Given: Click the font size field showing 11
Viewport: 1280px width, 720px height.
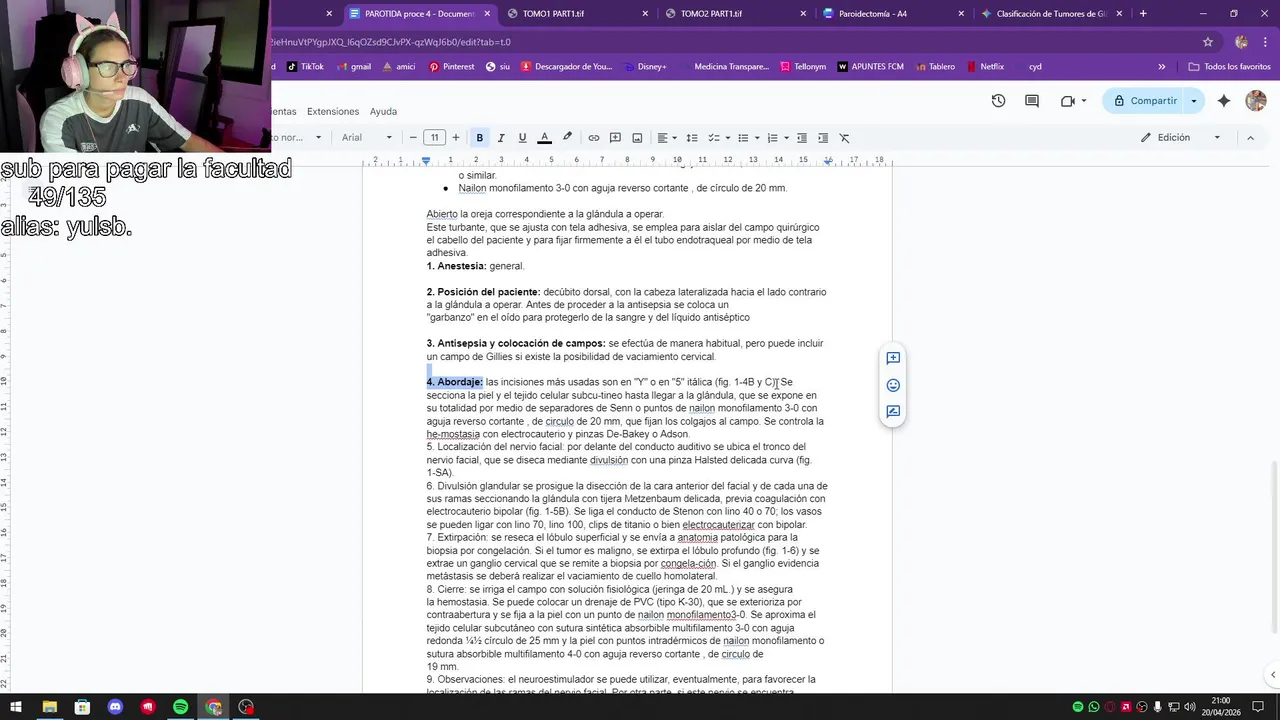Looking at the screenshot, I should [x=434, y=138].
